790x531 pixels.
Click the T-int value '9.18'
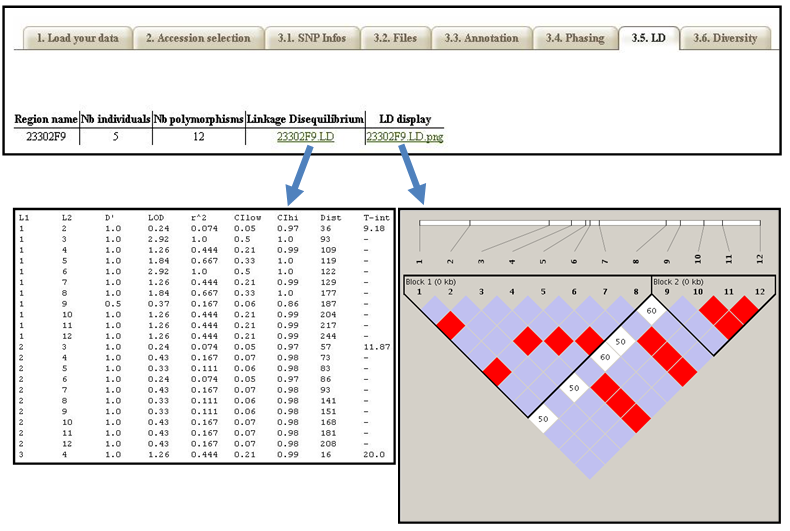pyautogui.click(x=374, y=228)
